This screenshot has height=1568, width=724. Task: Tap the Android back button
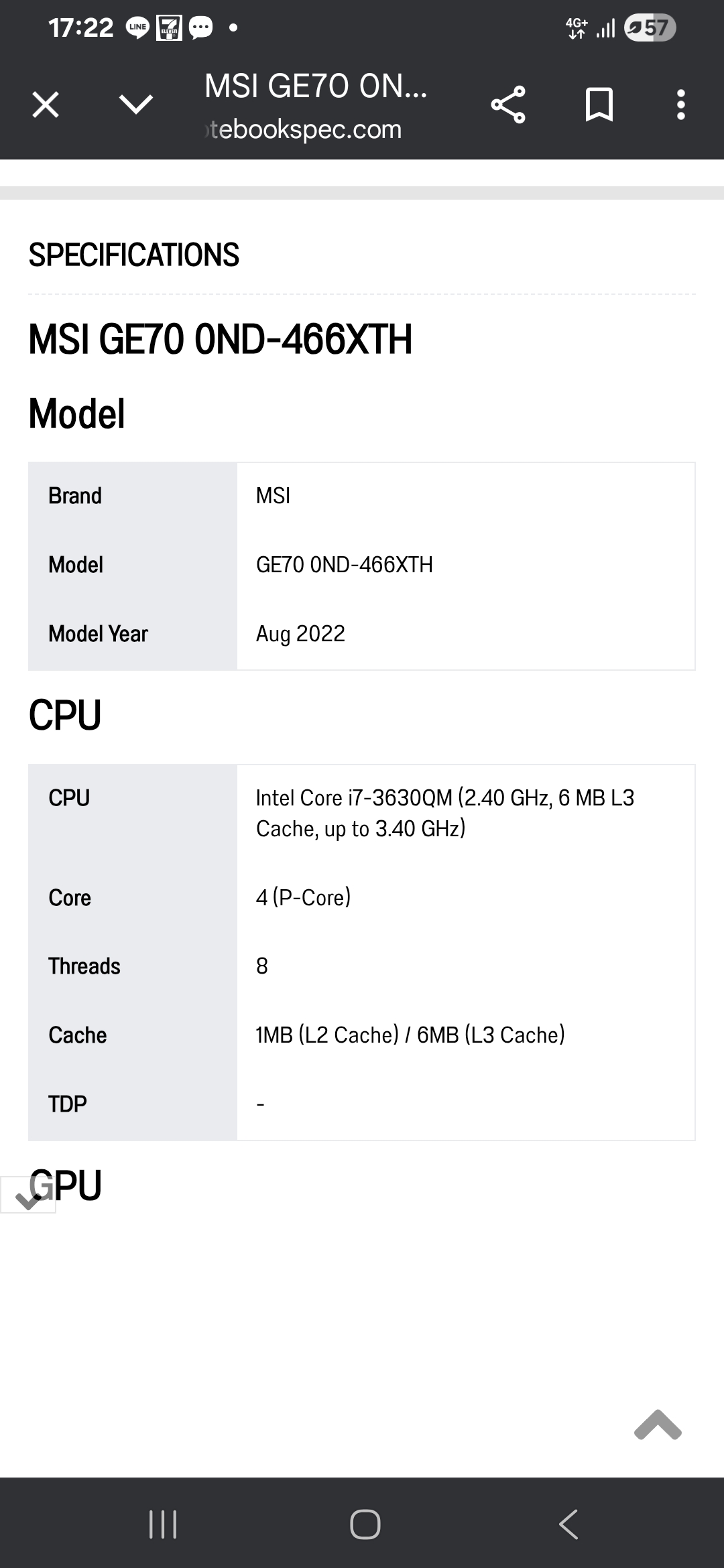coord(568,1524)
